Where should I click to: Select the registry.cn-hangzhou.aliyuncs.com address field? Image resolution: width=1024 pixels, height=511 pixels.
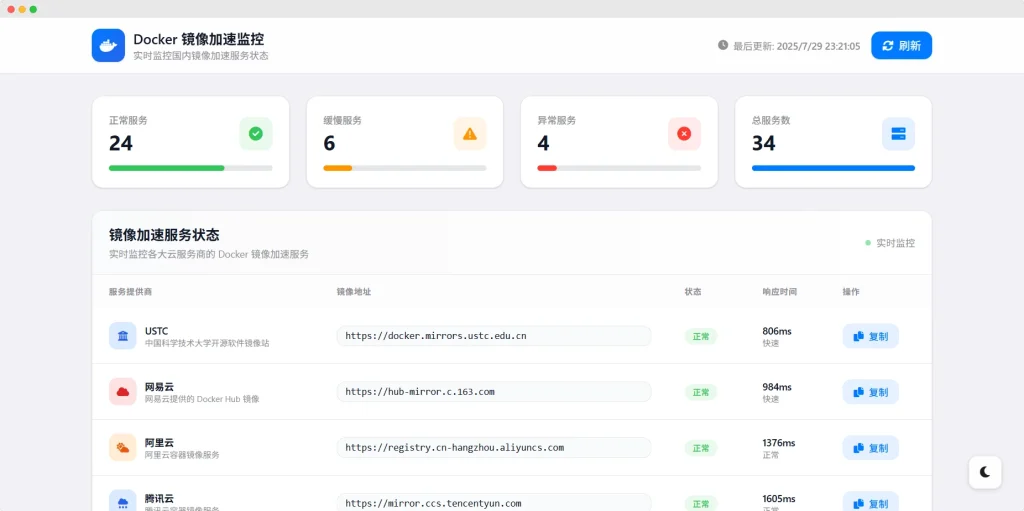(x=494, y=448)
